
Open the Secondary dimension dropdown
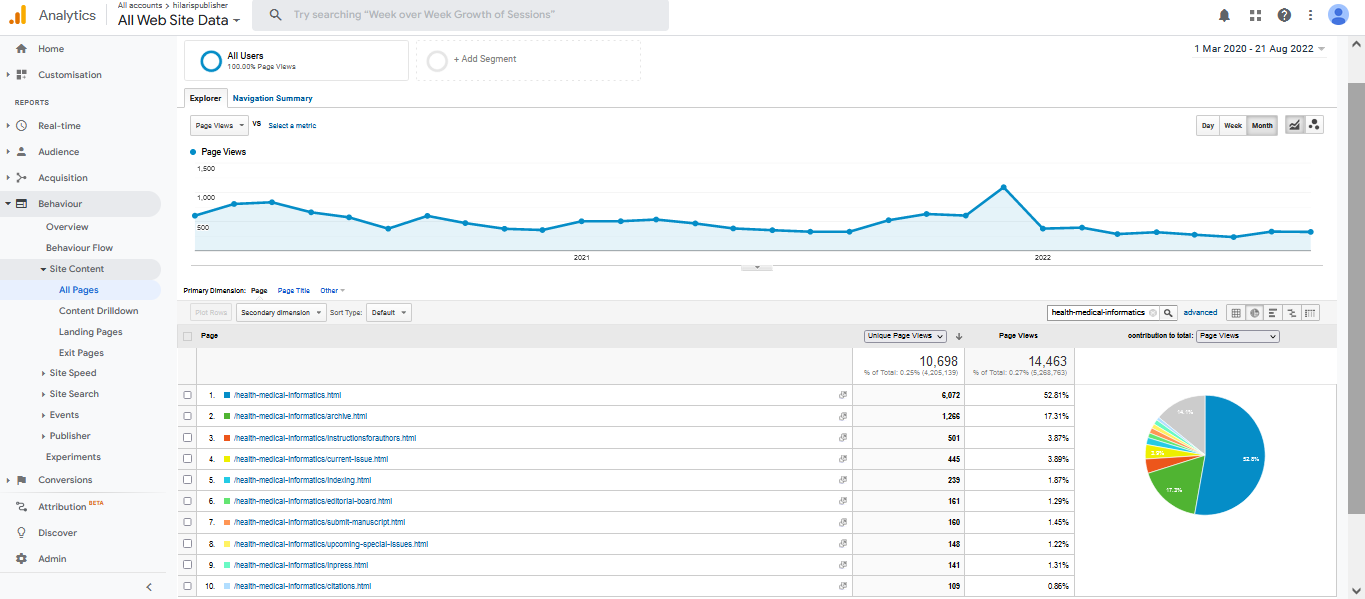pyautogui.click(x=281, y=313)
